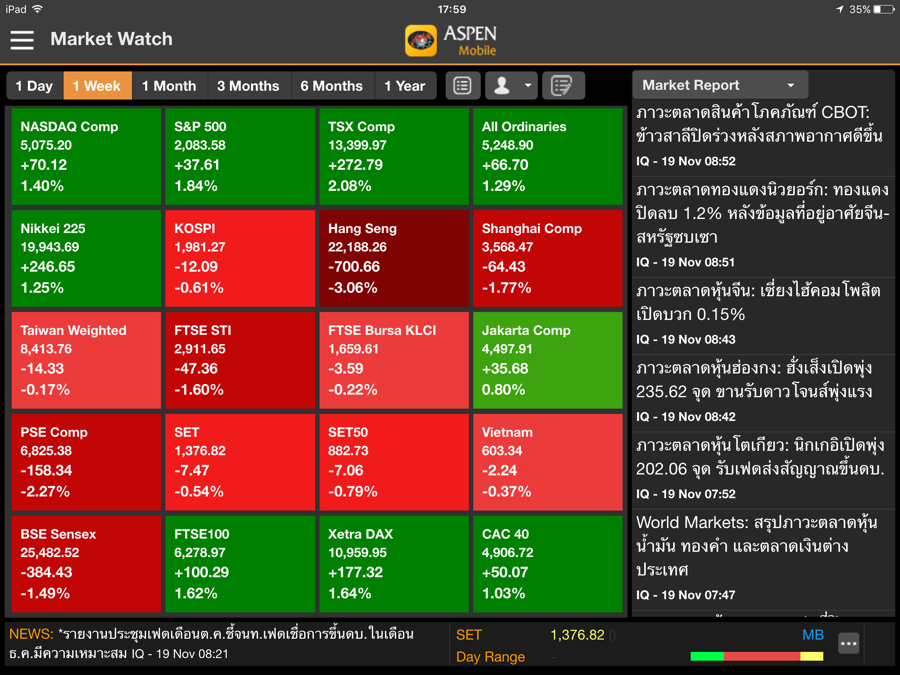Select the 6 Months period tab
The height and width of the screenshot is (675, 900).
332,86
